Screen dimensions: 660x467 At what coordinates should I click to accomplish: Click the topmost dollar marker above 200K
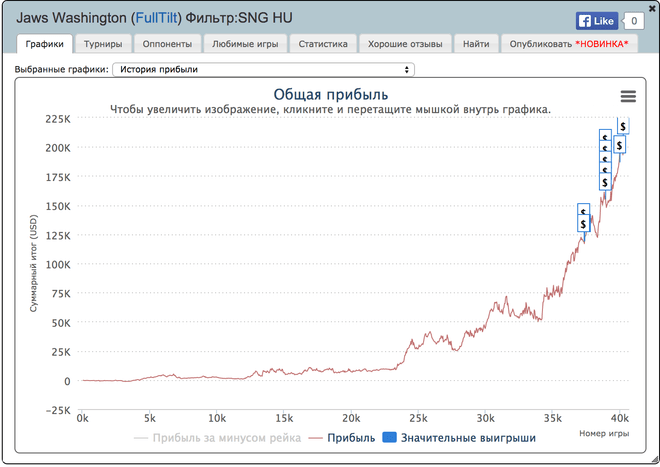coord(623,126)
